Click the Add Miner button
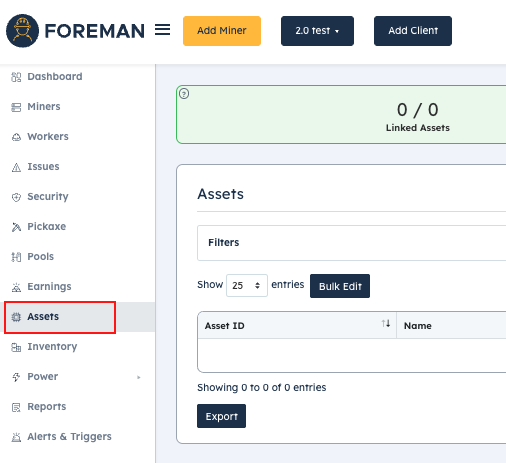Image resolution: width=506 pixels, height=463 pixels. pos(222,31)
